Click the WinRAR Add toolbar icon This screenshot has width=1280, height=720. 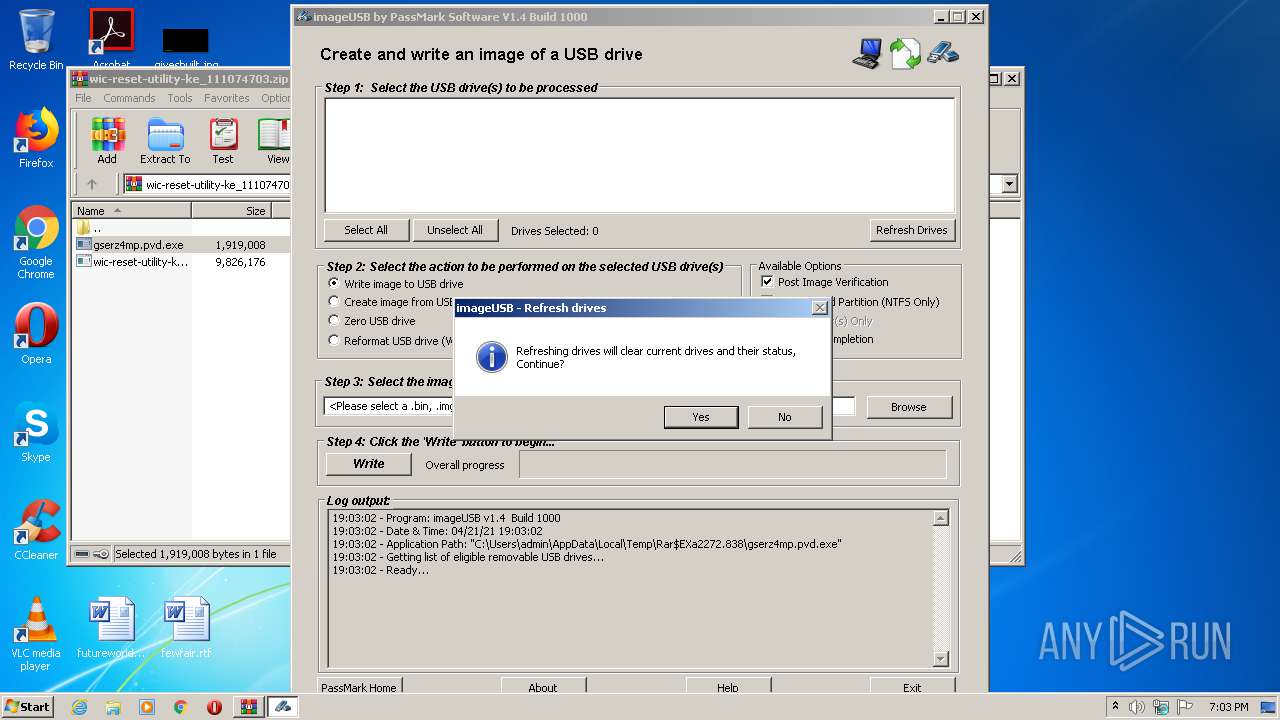pos(107,141)
